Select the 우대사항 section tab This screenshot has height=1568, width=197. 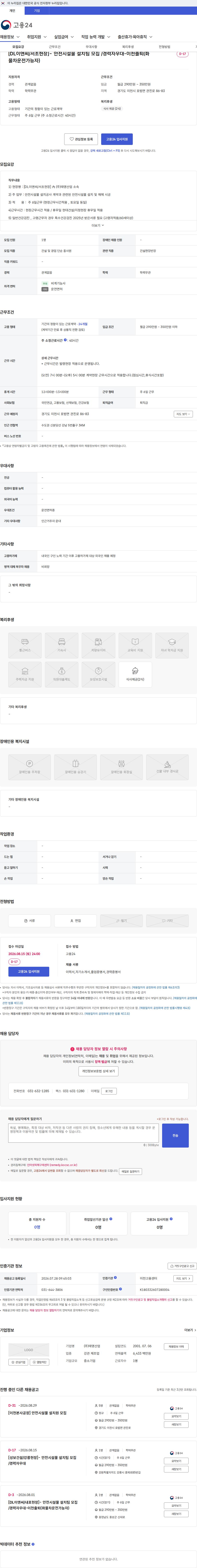click(x=92, y=47)
